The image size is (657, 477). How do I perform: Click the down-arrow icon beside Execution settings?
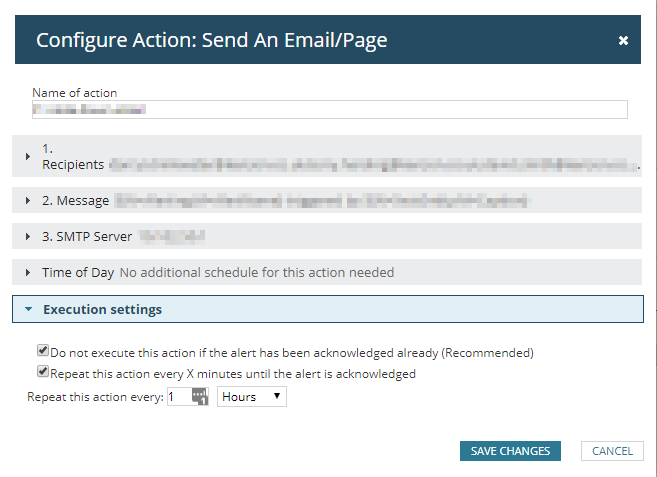click(x=28, y=310)
